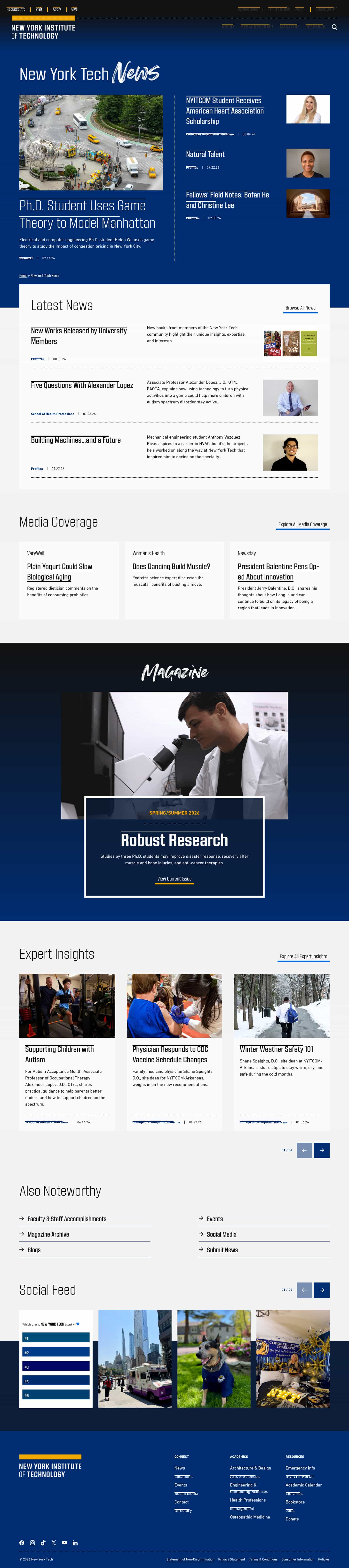Click Architecture & Design footer link

tap(251, 1468)
